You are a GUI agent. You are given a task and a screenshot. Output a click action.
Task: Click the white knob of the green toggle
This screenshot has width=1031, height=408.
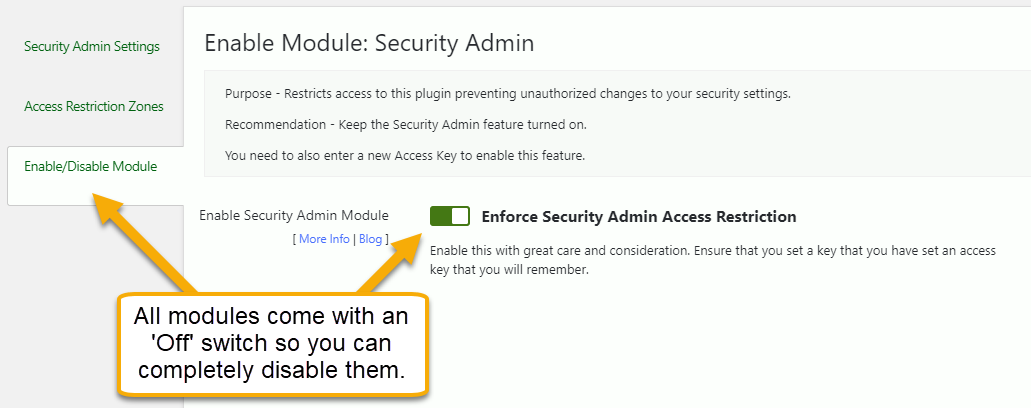[x=460, y=216]
